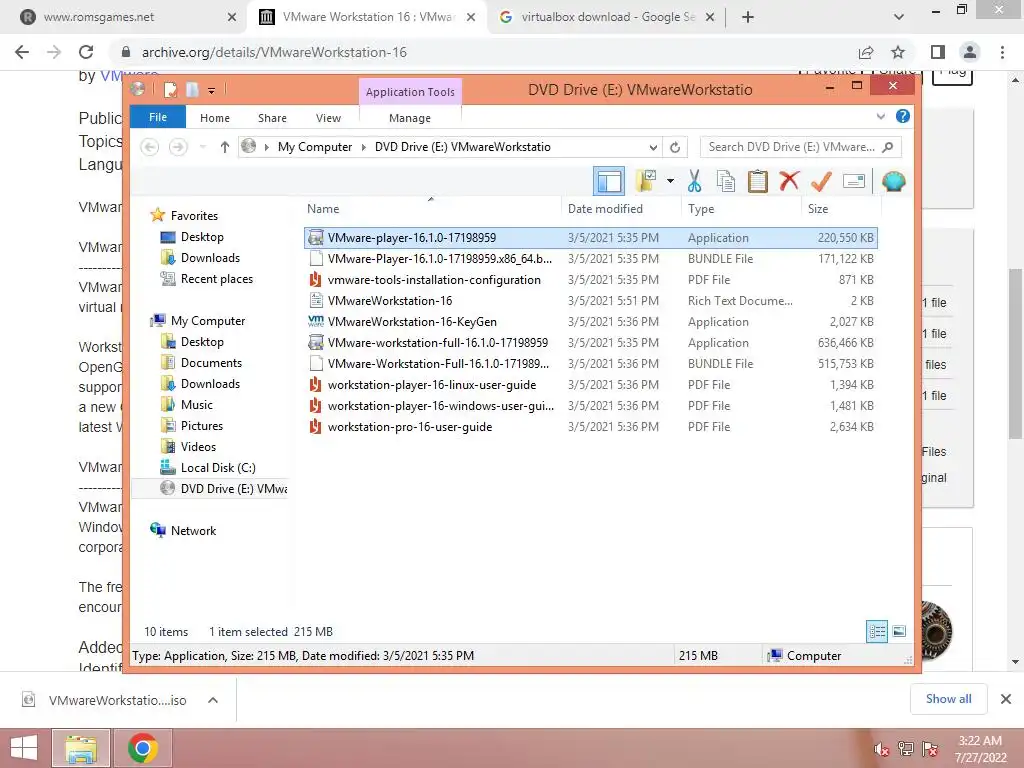Viewport: 1024px width, 768px height.
Task: Open Chrome three-dot menu
Action: tap(1002, 52)
